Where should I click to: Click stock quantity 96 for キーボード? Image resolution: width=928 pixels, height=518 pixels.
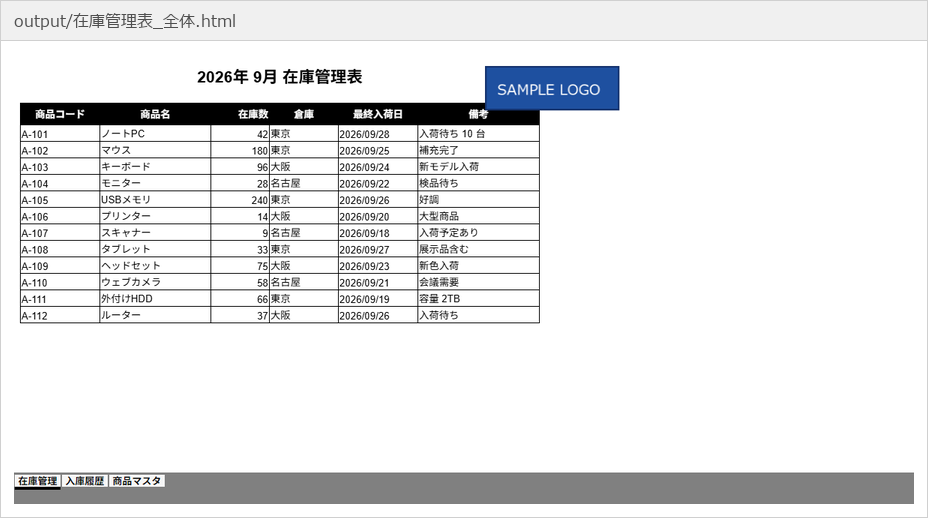tap(240, 167)
